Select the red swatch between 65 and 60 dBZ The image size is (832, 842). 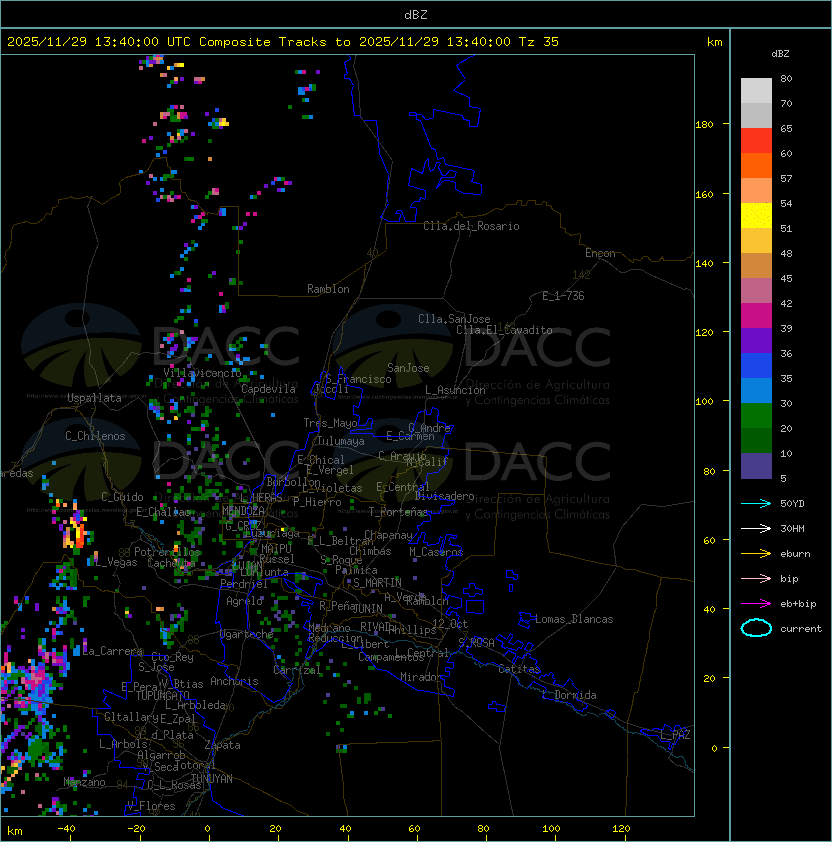[756, 141]
